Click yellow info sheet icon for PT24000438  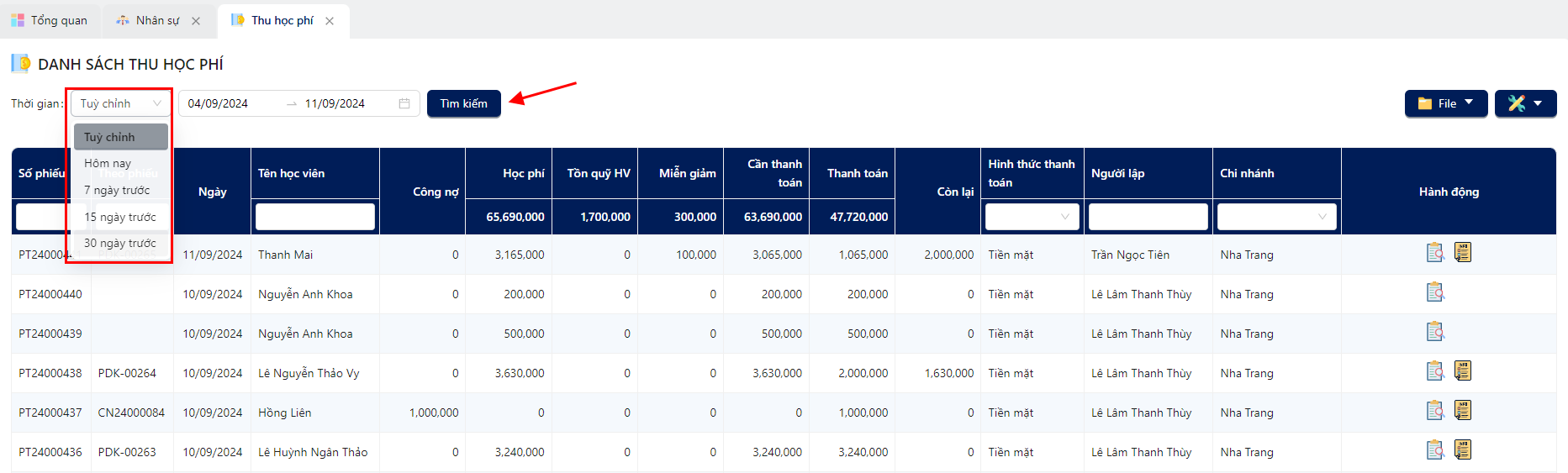pos(1463,371)
